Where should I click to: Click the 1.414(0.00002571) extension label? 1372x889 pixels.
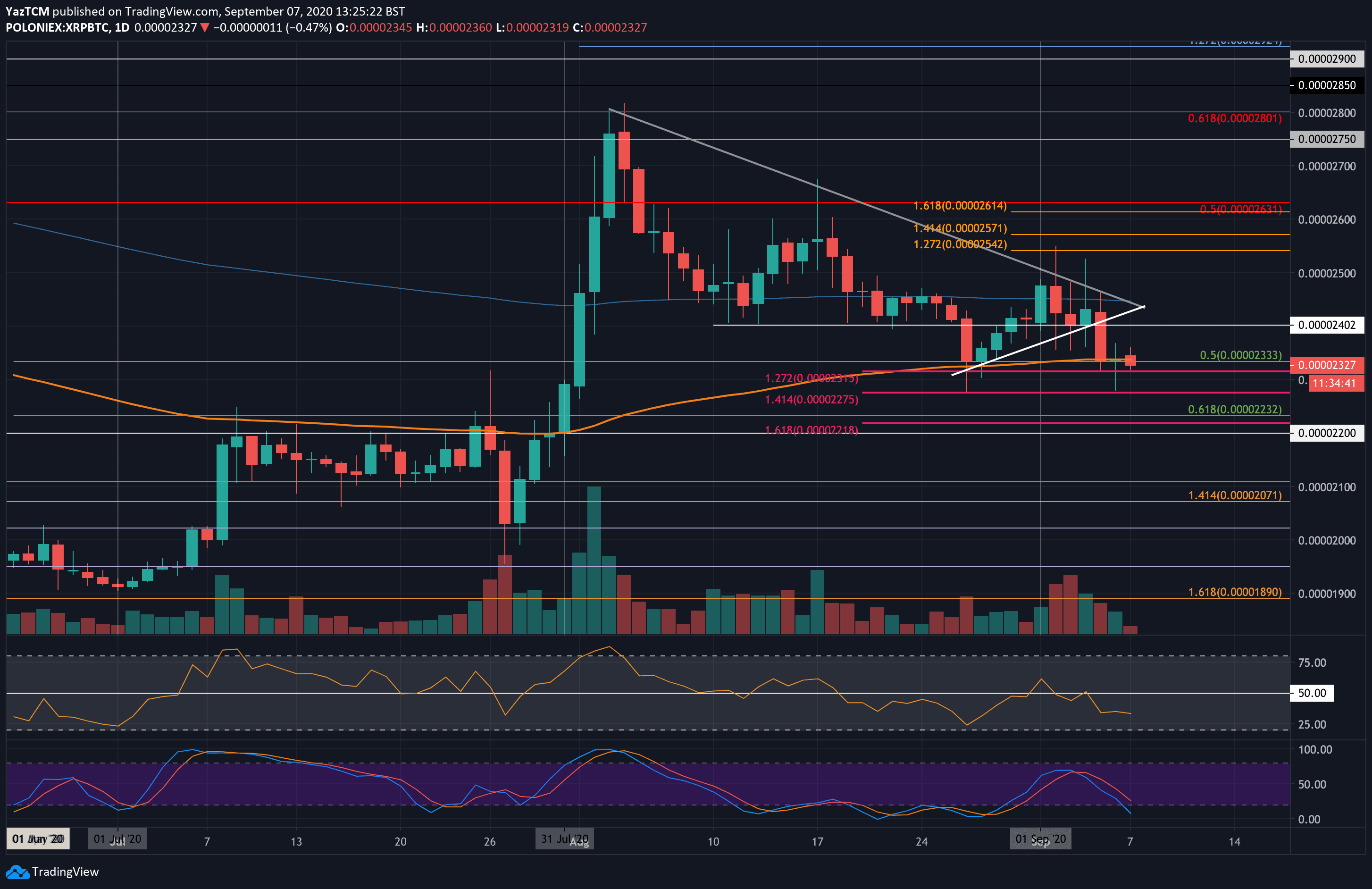tap(960, 228)
